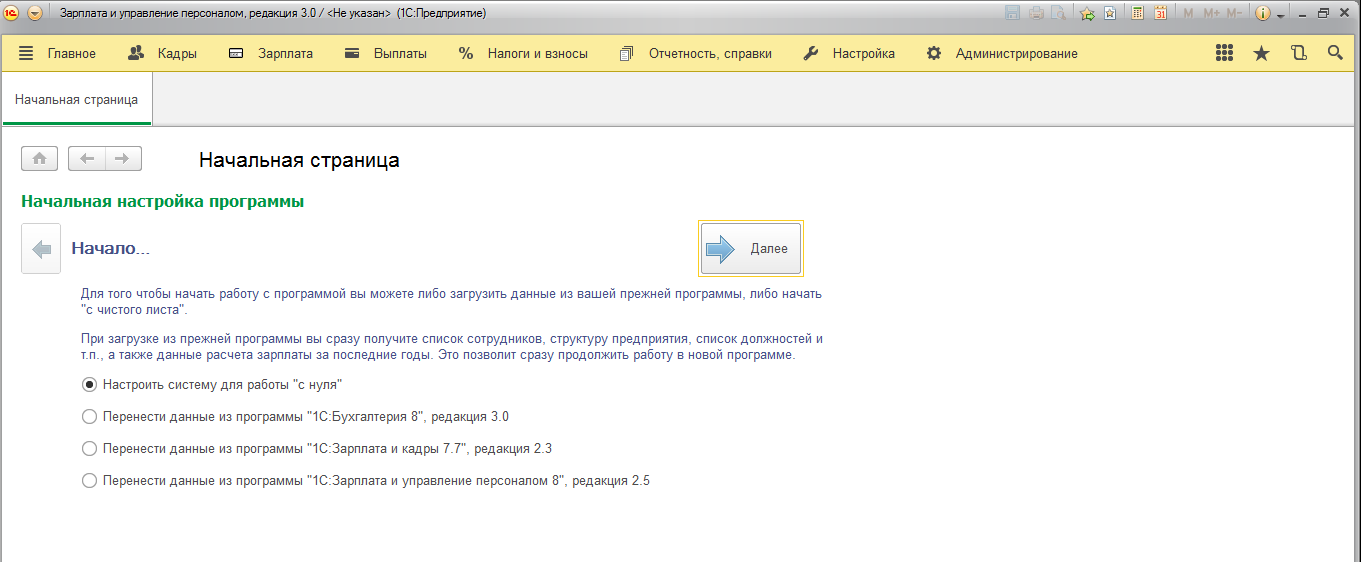Restore the window size
Viewport: 1363px width, 562px height.
click(x=1323, y=14)
